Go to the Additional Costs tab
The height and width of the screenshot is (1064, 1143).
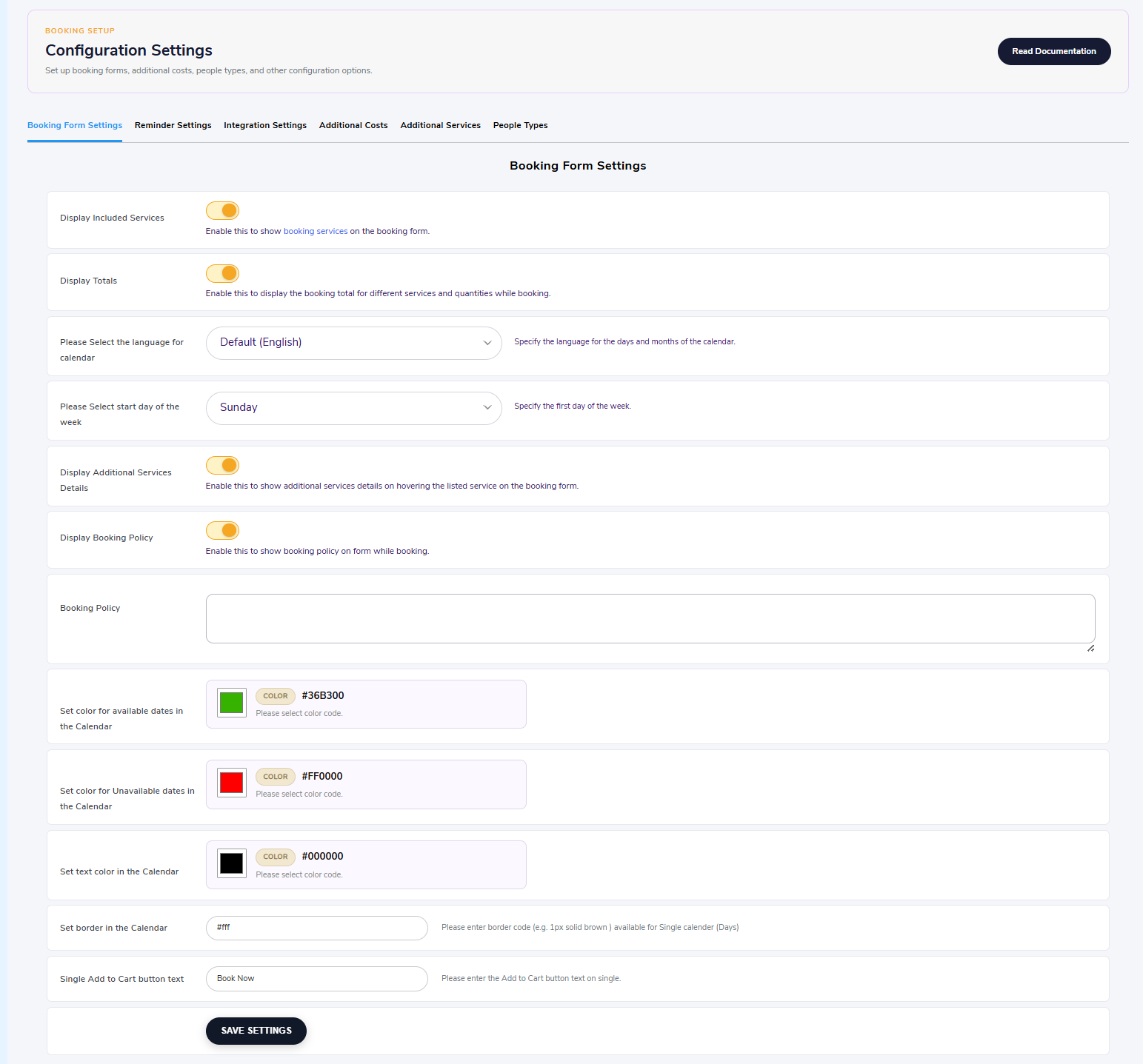[353, 125]
